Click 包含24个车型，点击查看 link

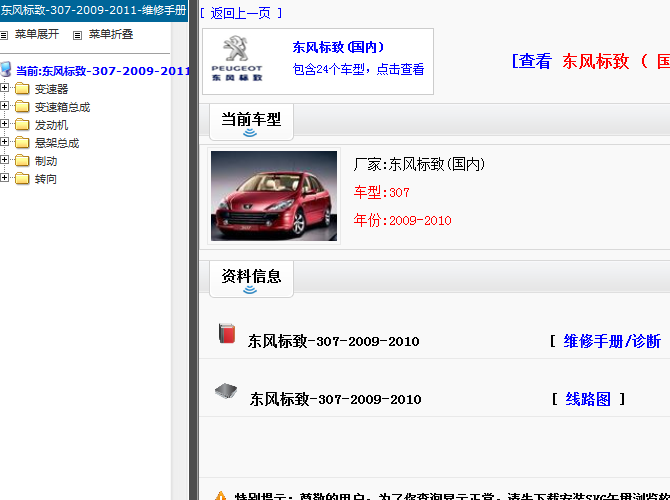tap(359, 69)
